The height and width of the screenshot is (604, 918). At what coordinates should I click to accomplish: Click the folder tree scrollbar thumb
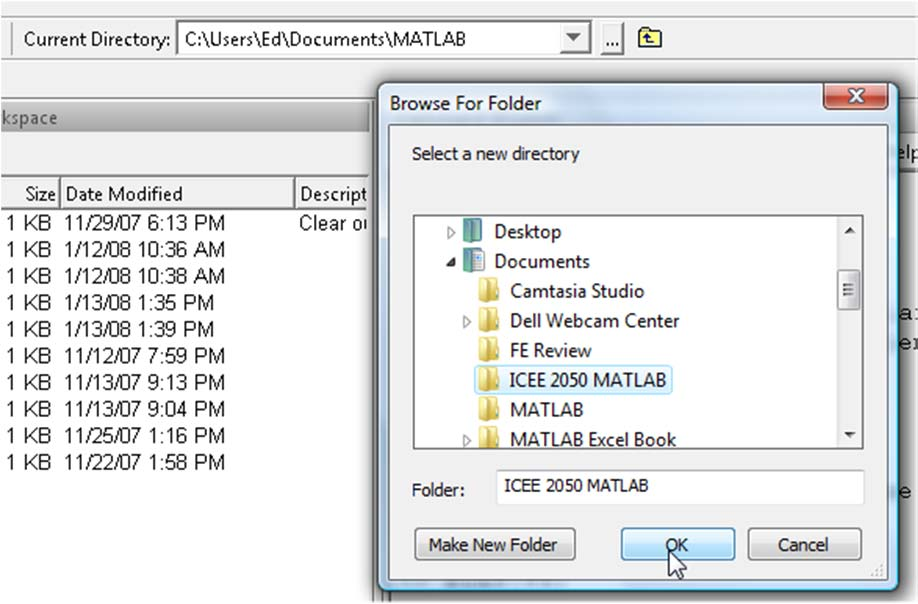click(849, 289)
